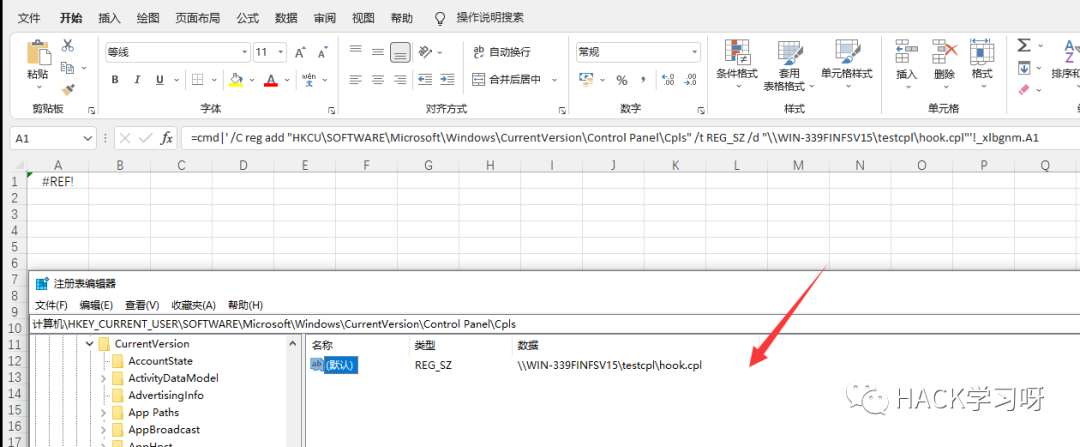1080x447 pixels.
Task: Switch to the 公式 ribbon tab
Action: coord(247,18)
